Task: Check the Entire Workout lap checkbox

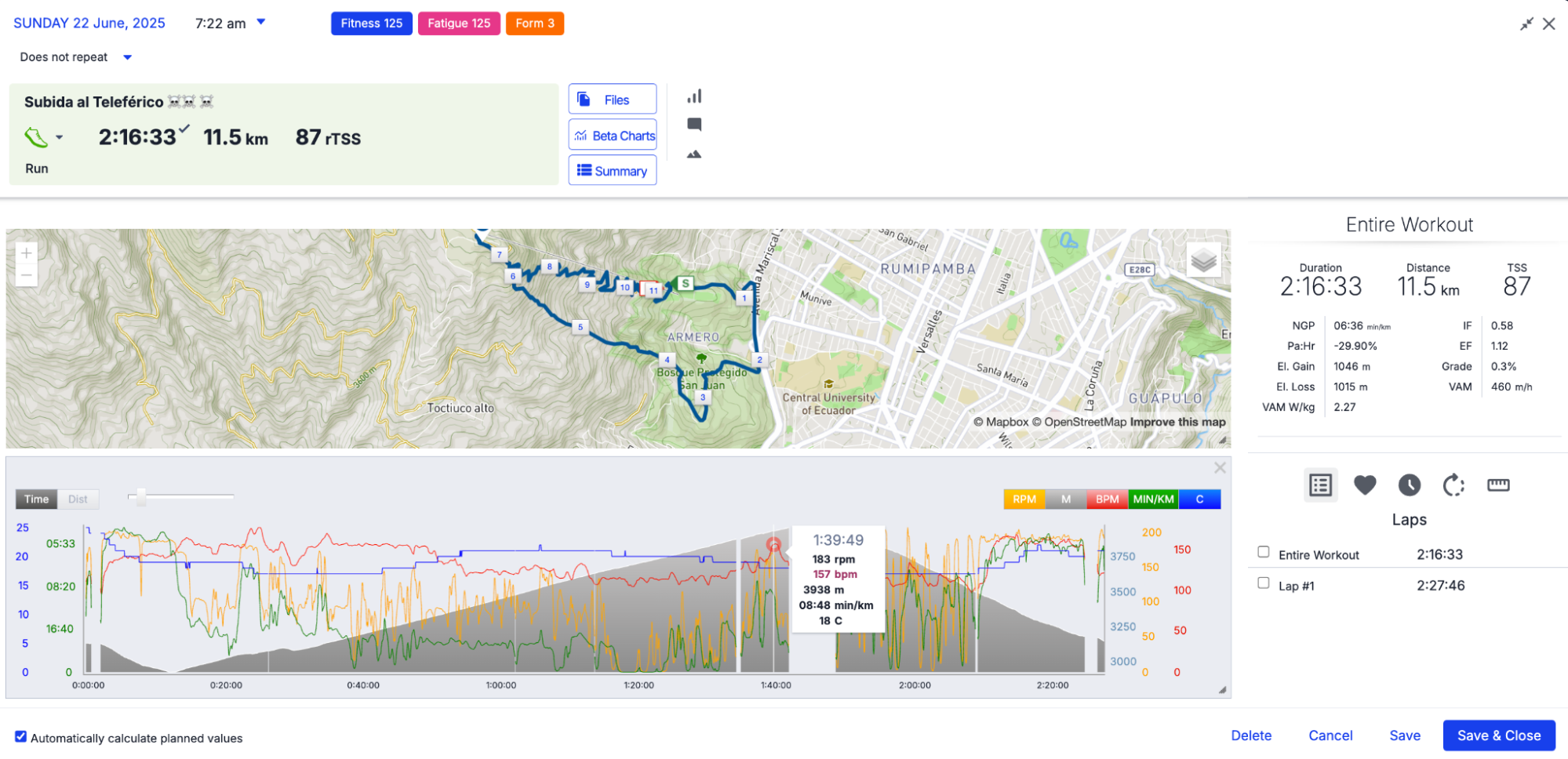Action: 1263,552
